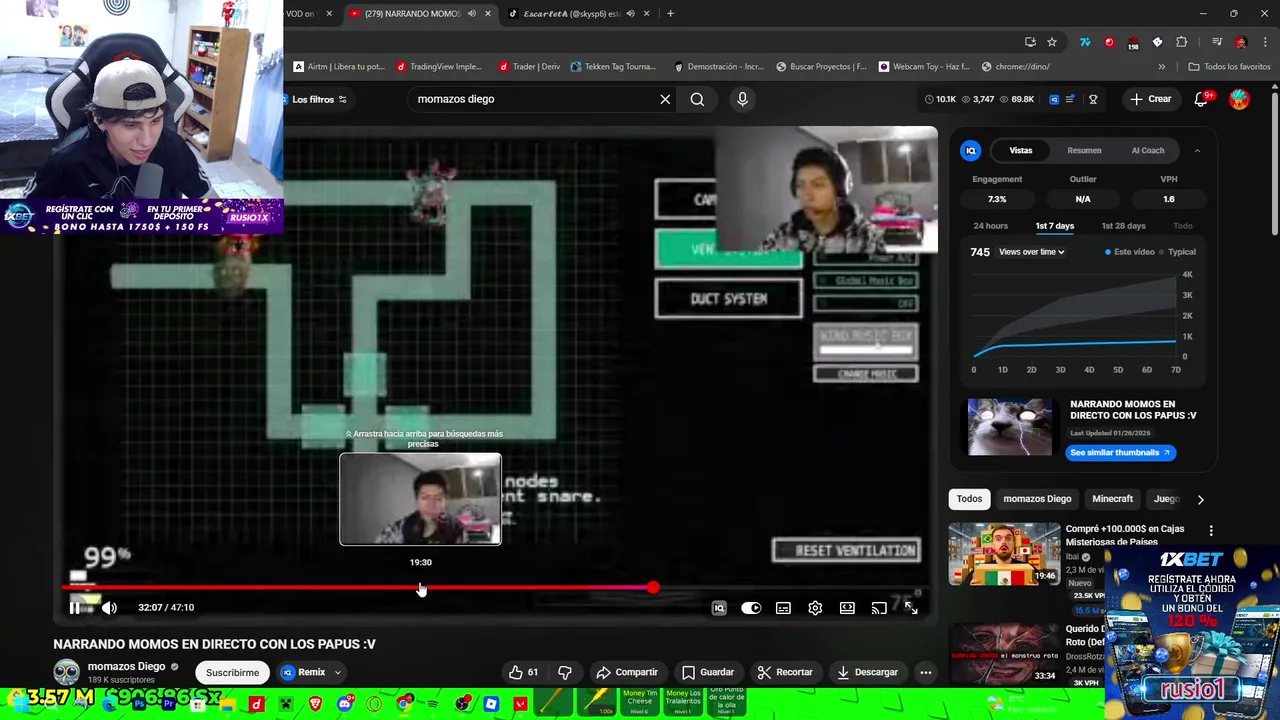Select the 24 hours range
The image size is (1280, 720).
coord(991,226)
